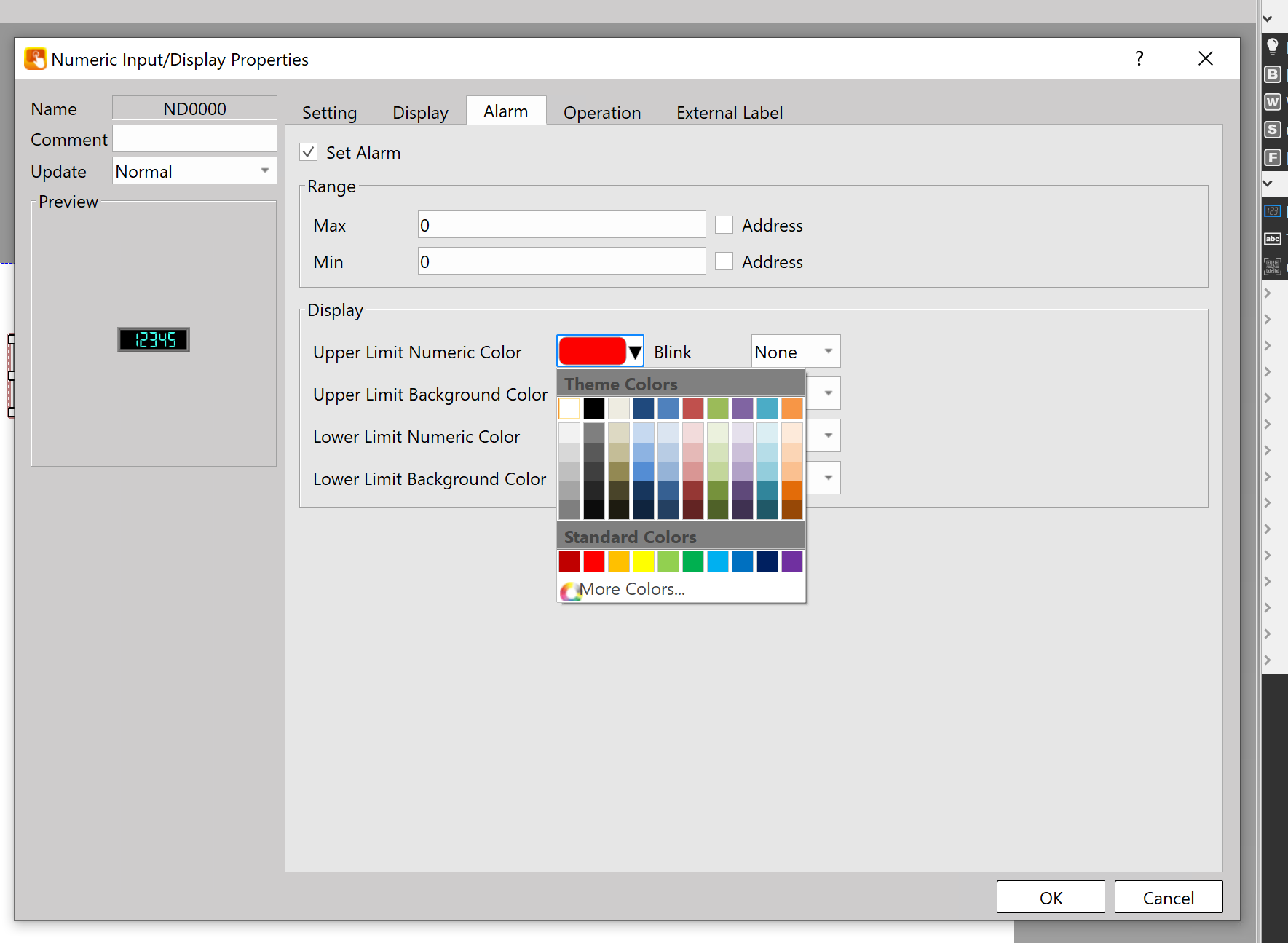Click the QR code object icon

(1272, 267)
